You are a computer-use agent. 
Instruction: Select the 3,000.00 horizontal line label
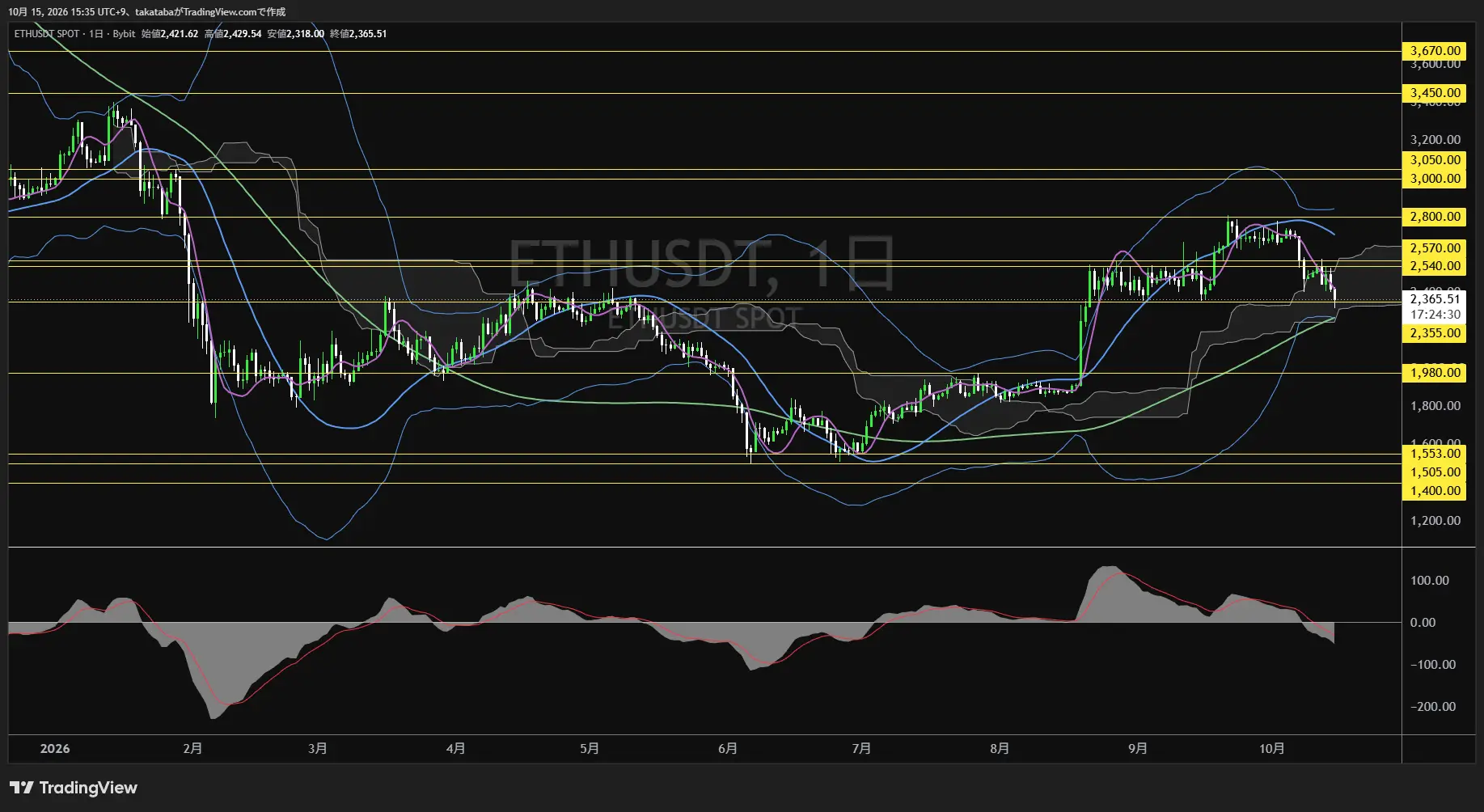1435,179
